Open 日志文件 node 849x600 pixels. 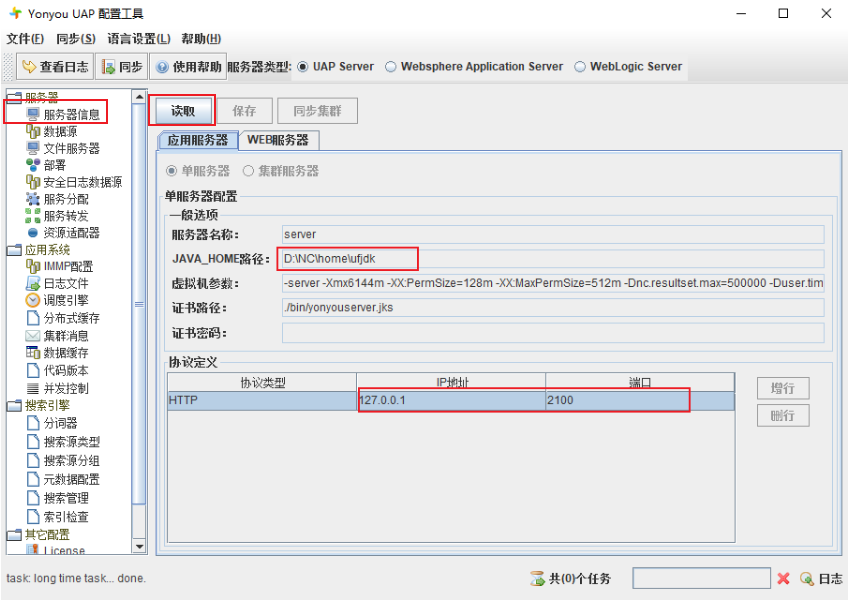click(57, 283)
